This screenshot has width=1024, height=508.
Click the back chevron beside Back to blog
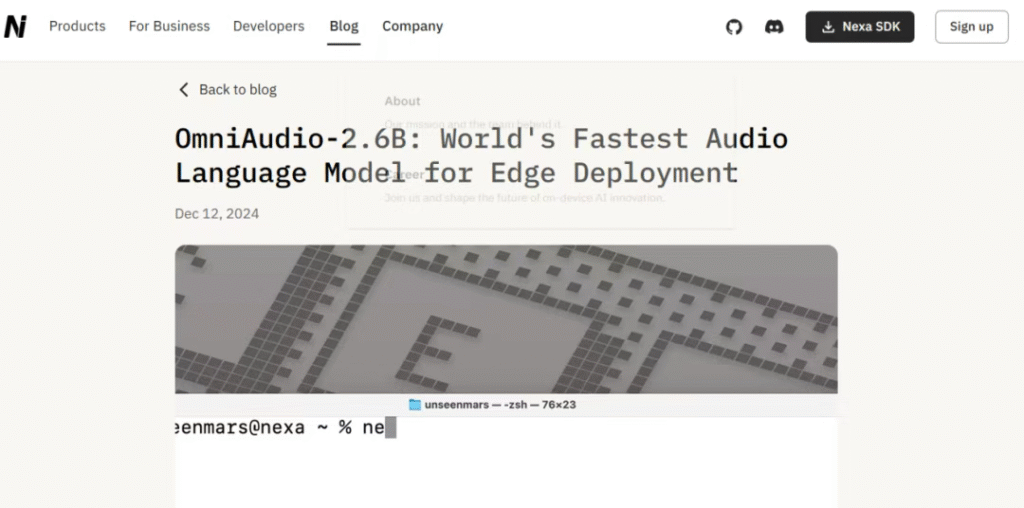click(x=183, y=90)
